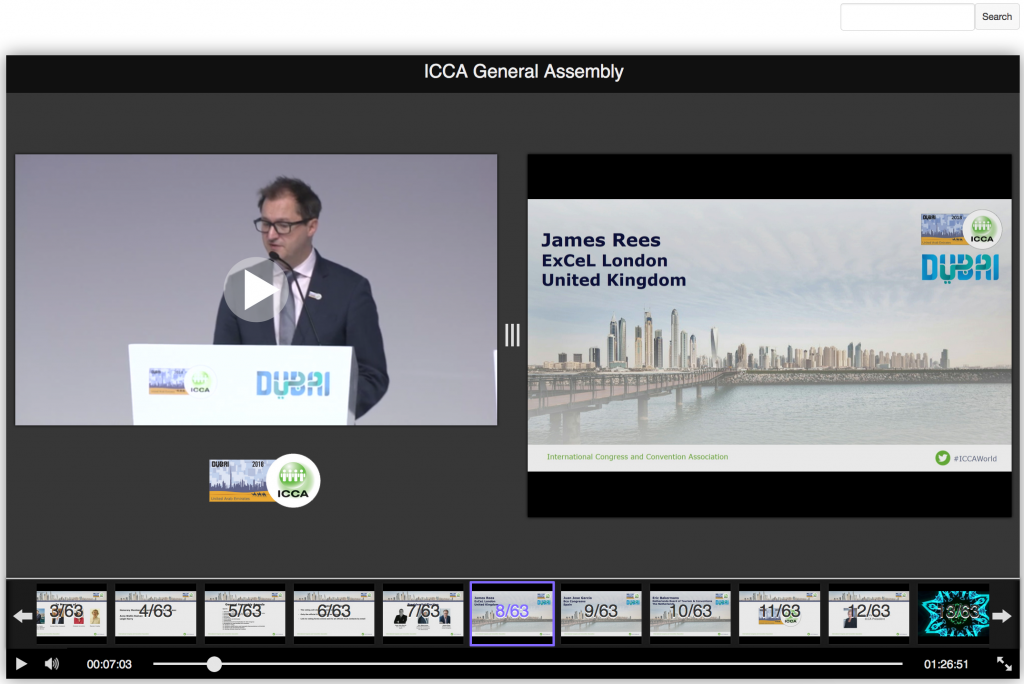This screenshot has height=684, width=1024.
Task: Click the International Congress and Convention Association text
Action: coord(637,457)
